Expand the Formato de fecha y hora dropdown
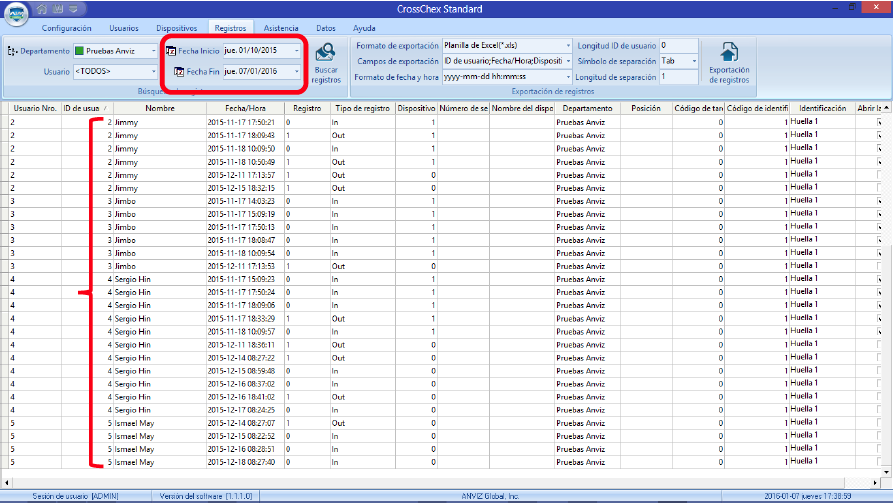This screenshot has width=893, height=503. click(x=568, y=77)
